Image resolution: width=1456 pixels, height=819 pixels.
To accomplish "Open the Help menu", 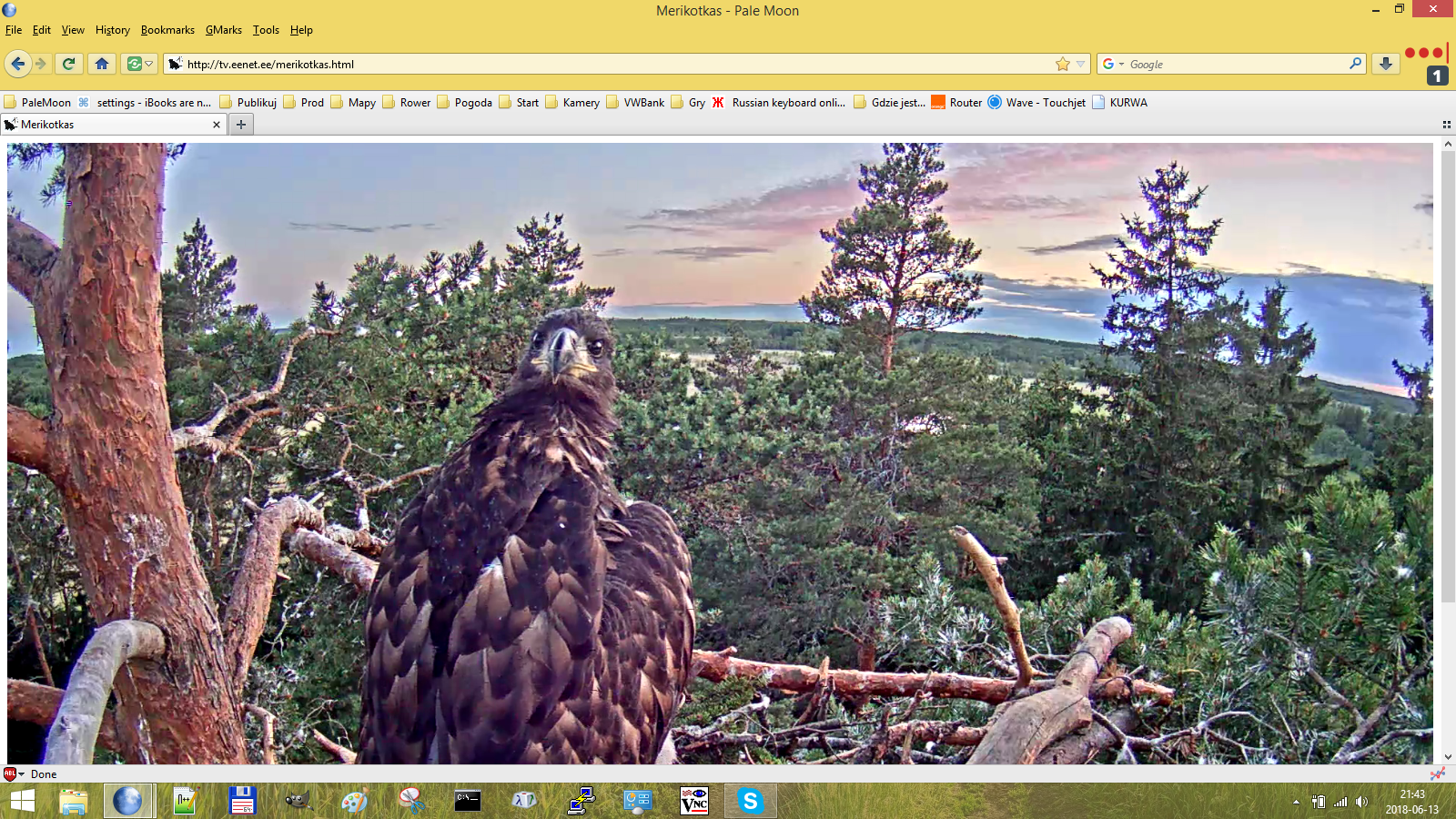I will tap(301, 30).
